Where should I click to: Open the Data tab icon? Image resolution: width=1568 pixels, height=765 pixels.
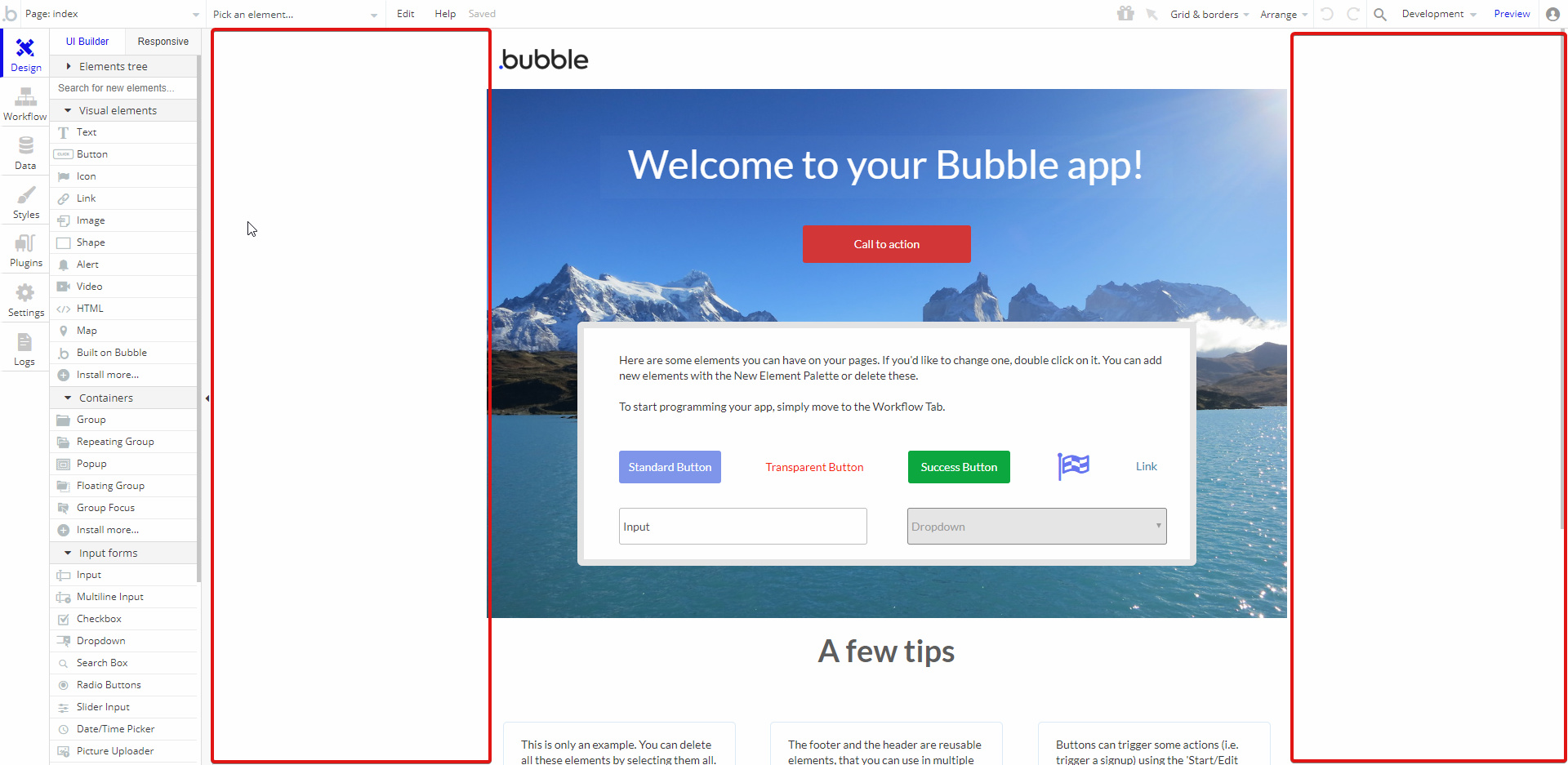click(x=25, y=145)
